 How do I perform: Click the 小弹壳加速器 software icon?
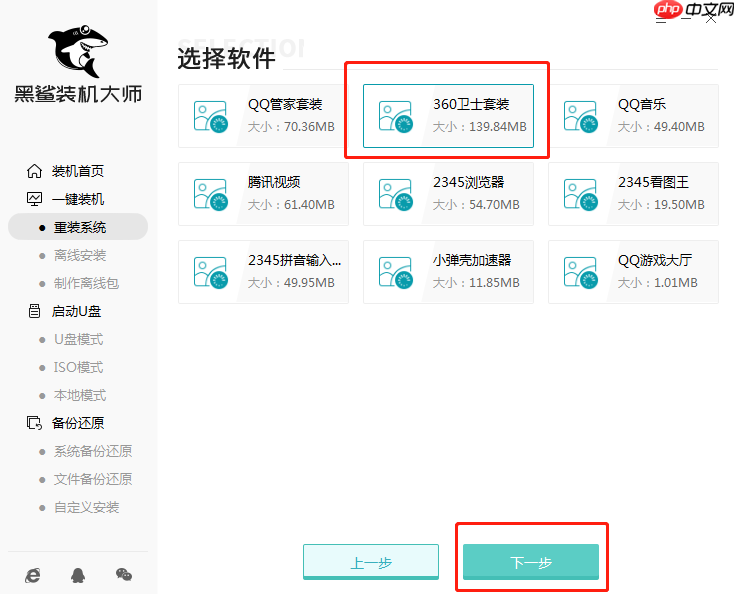point(396,272)
